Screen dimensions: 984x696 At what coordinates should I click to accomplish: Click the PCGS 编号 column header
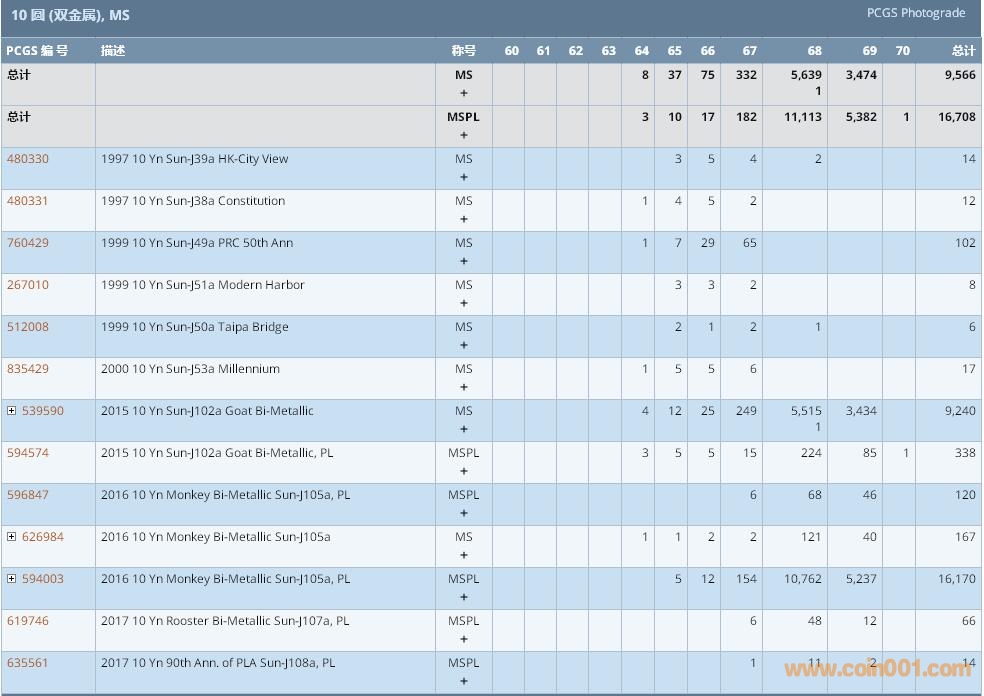point(37,51)
